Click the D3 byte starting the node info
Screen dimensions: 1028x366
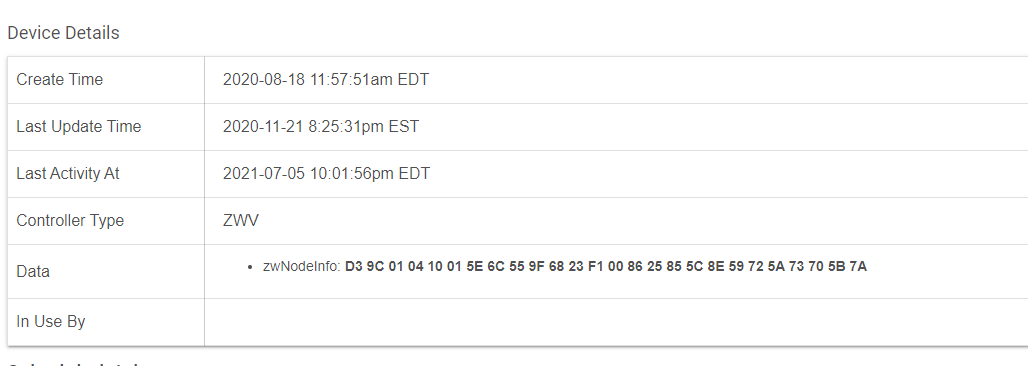pyautogui.click(x=354, y=267)
